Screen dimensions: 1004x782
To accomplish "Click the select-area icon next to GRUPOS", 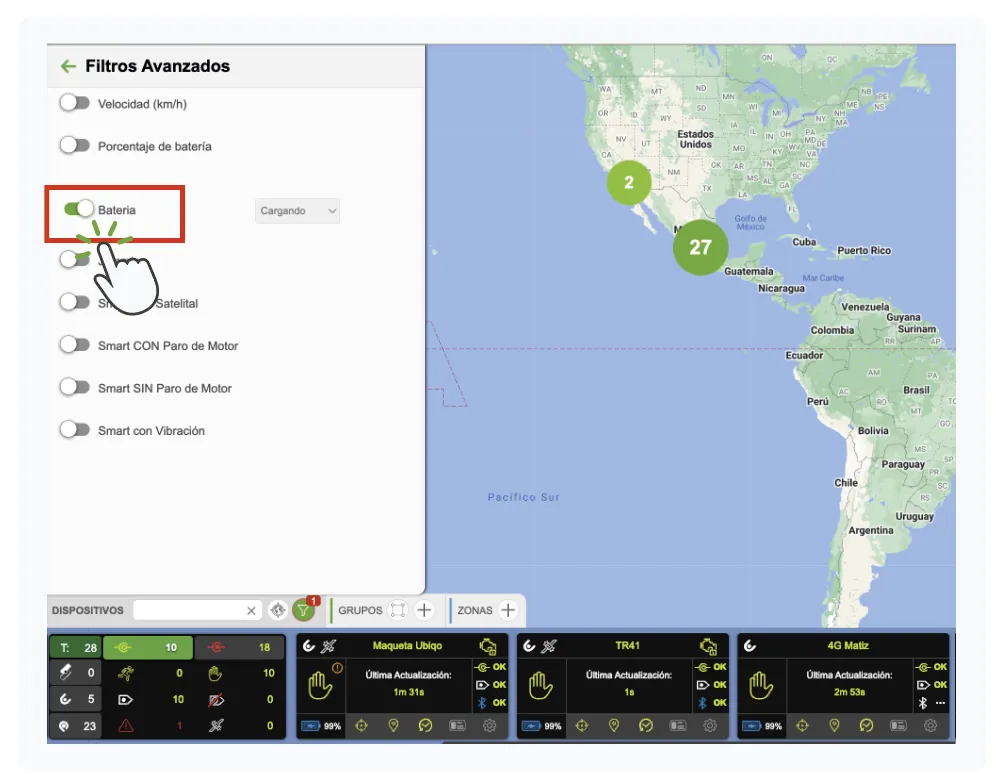I will pos(398,610).
